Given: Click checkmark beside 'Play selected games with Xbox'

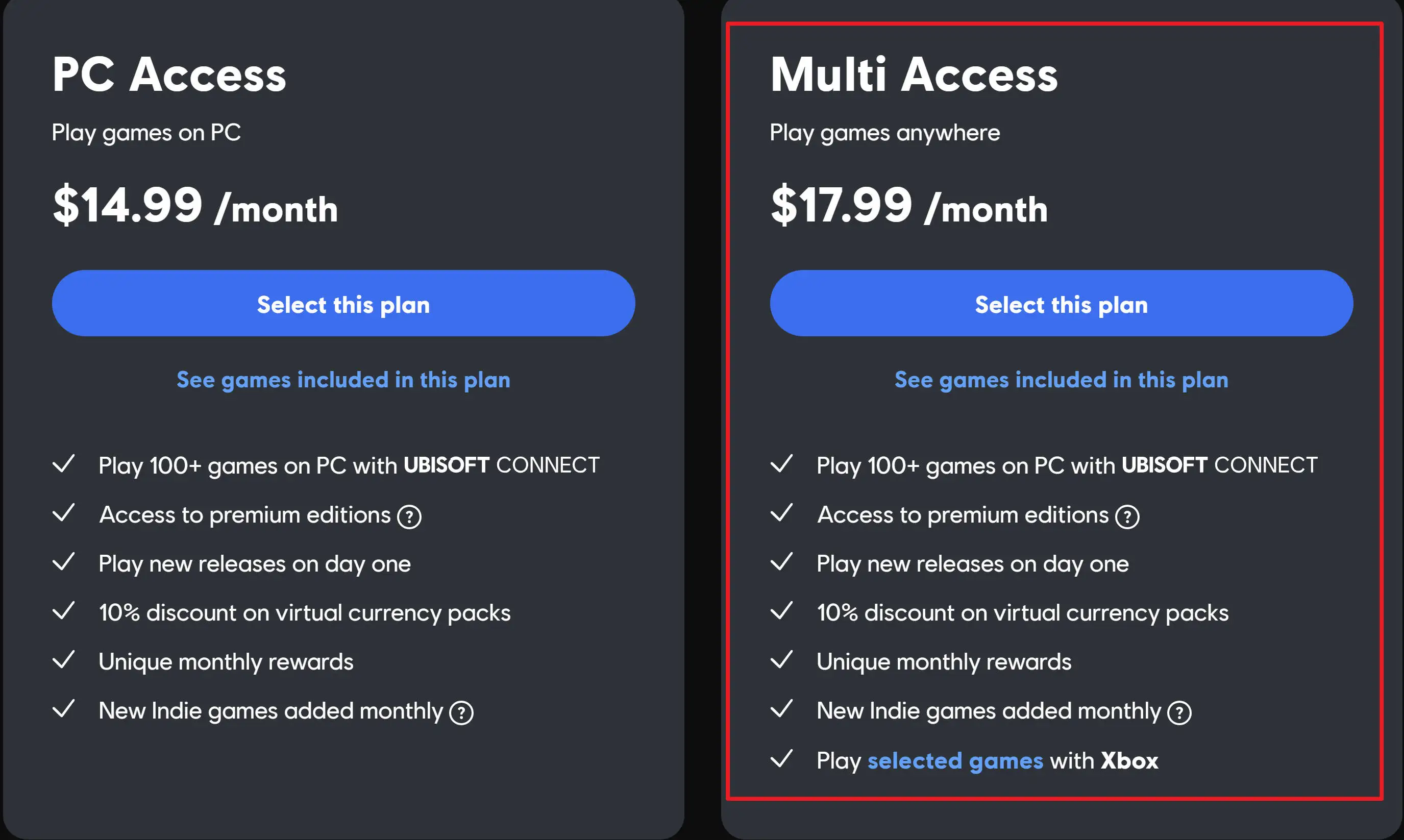Looking at the screenshot, I should pyautogui.click(x=784, y=760).
